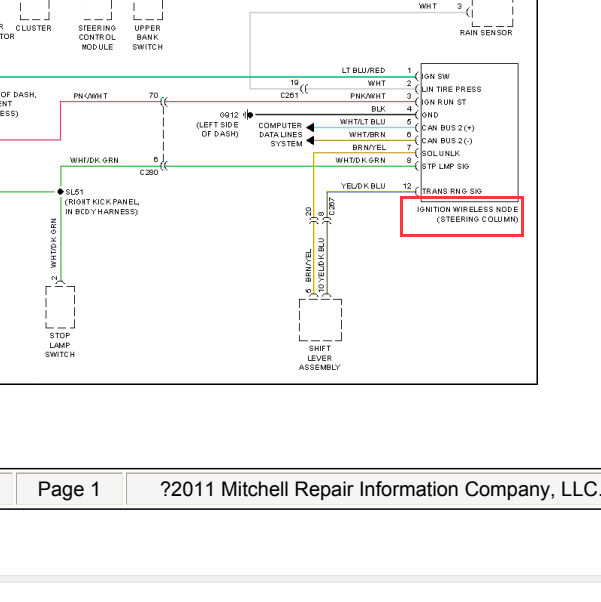601x602 pixels.
Task: Select the SHIFT LEVER ASSEMBLY label
Action: click(x=320, y=358)
